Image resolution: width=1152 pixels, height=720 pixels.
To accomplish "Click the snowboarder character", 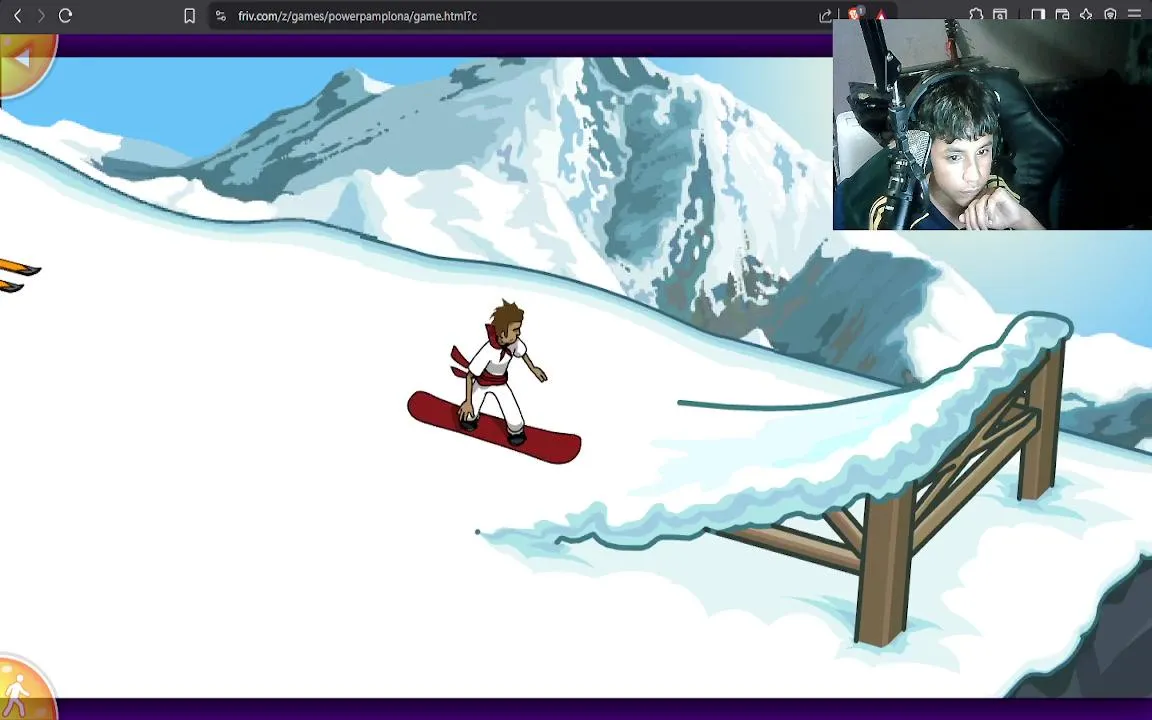I will [x=494, y=382].
